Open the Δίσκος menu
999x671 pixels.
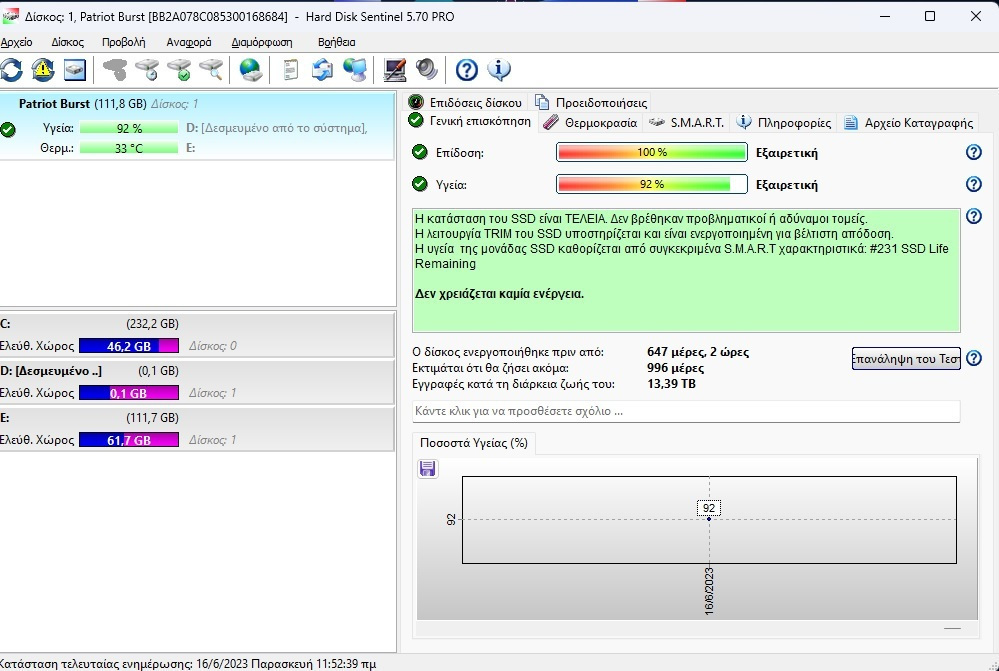[x=68, y=42]
